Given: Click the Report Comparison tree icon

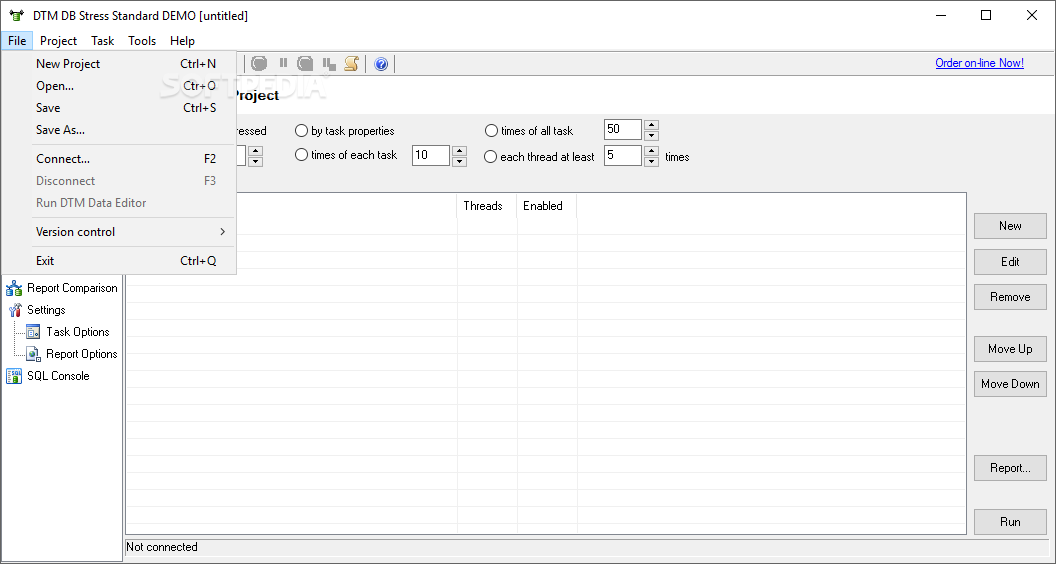Looking at the screenshot, I should tap(13, 288).
